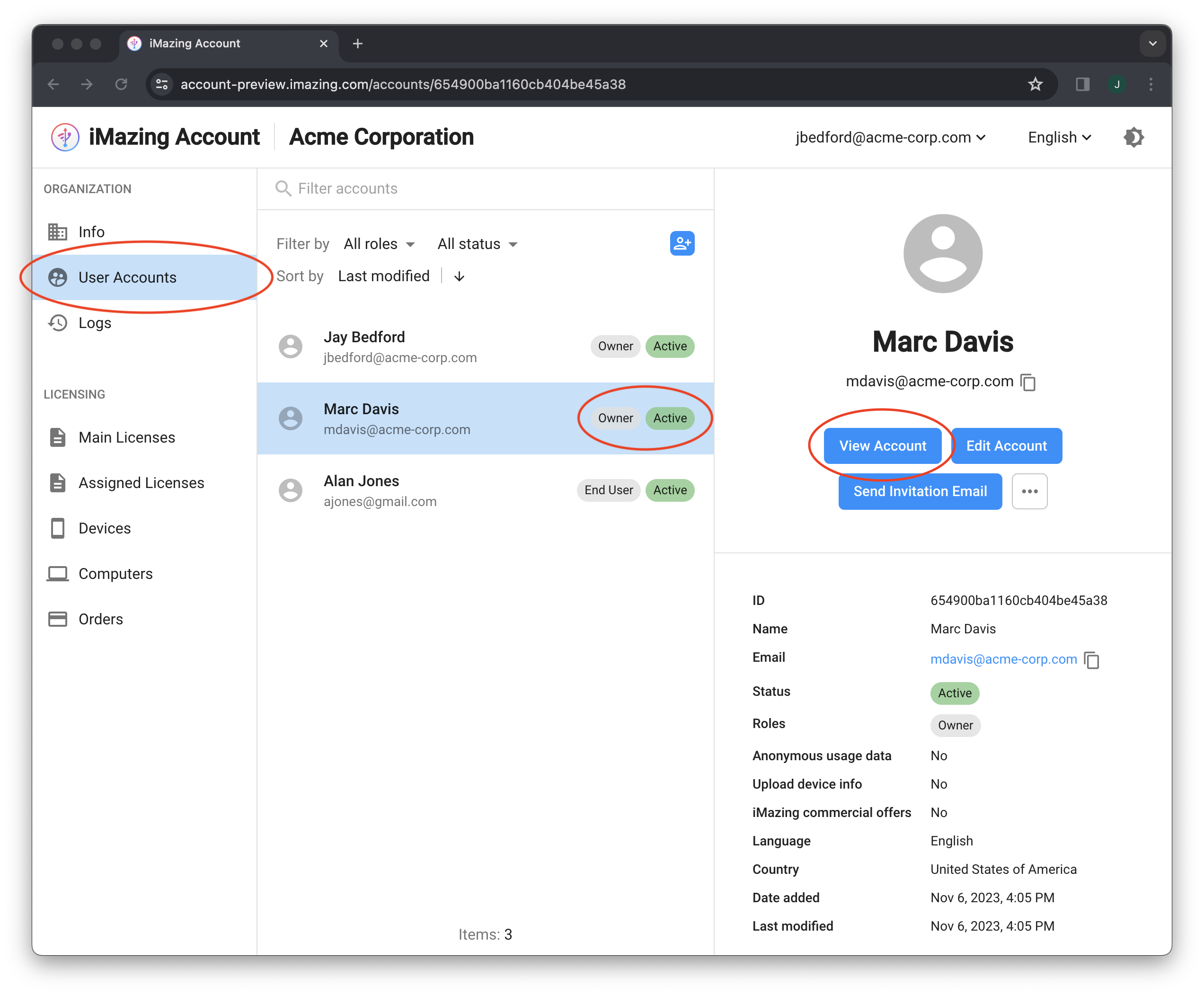
Task: Click the add user account icon
Action: [x=682, y=244]
